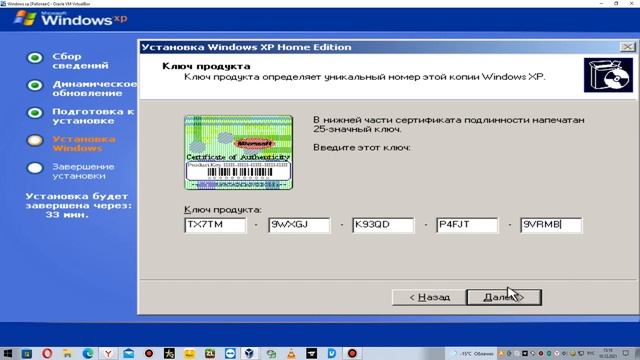
Task: Open the blue V app on taskbar
Action: (x=332, y=353)
